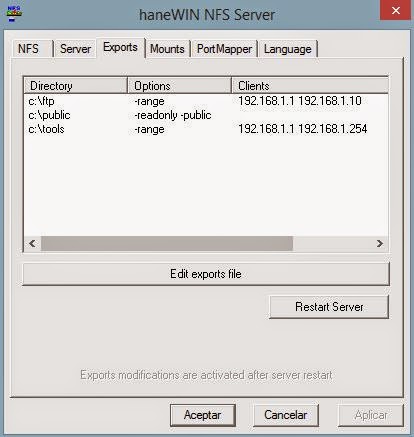Click the haneWIN NFS app icon in title bar
Image resolution: width=414 pixels, height=437 pixels.
point(14,14)
